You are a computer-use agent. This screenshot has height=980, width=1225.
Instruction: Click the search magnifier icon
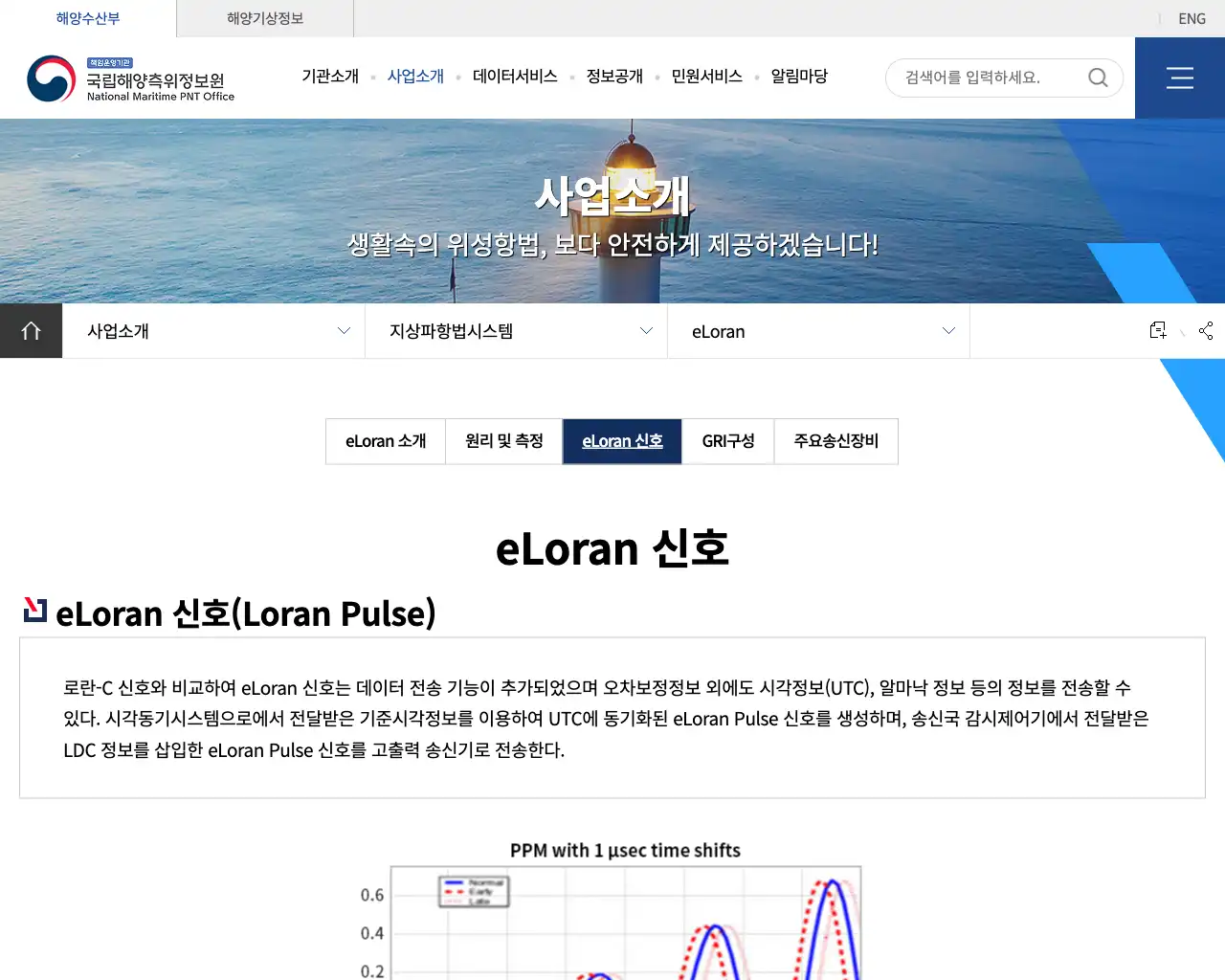(x=1098, y=78)
